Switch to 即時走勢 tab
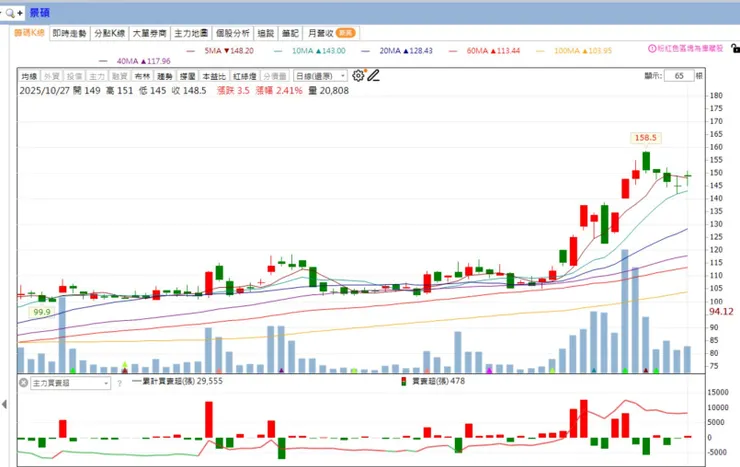This screenshot has height=467, width=740. tap(69, 33)
